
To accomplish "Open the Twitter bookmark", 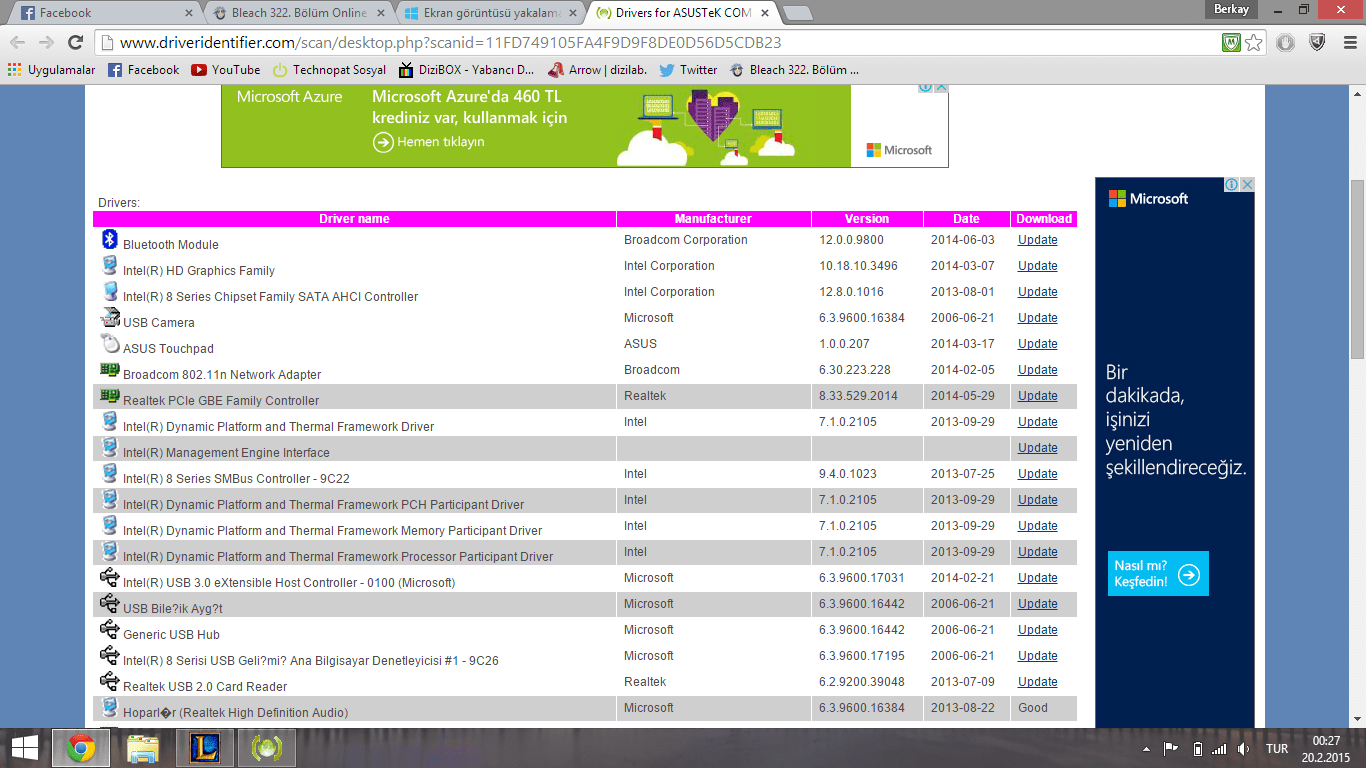I will tap(689, 70).
